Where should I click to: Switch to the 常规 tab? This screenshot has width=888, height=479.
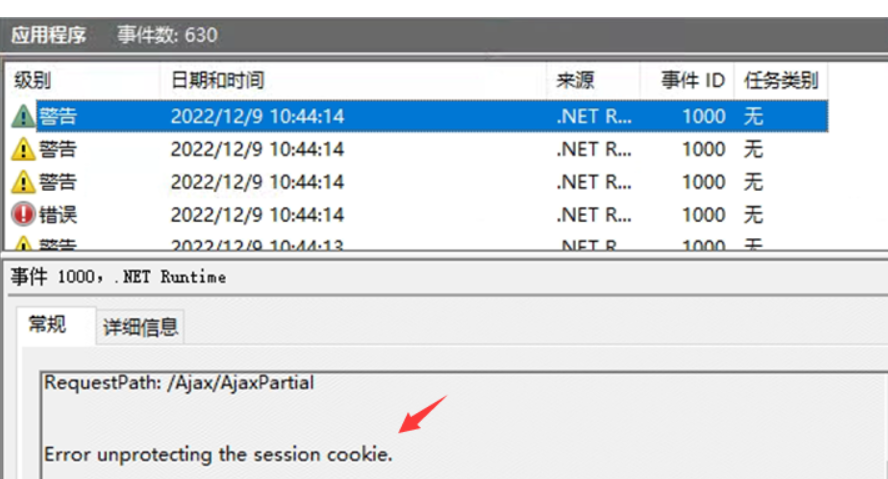point(48,325)
